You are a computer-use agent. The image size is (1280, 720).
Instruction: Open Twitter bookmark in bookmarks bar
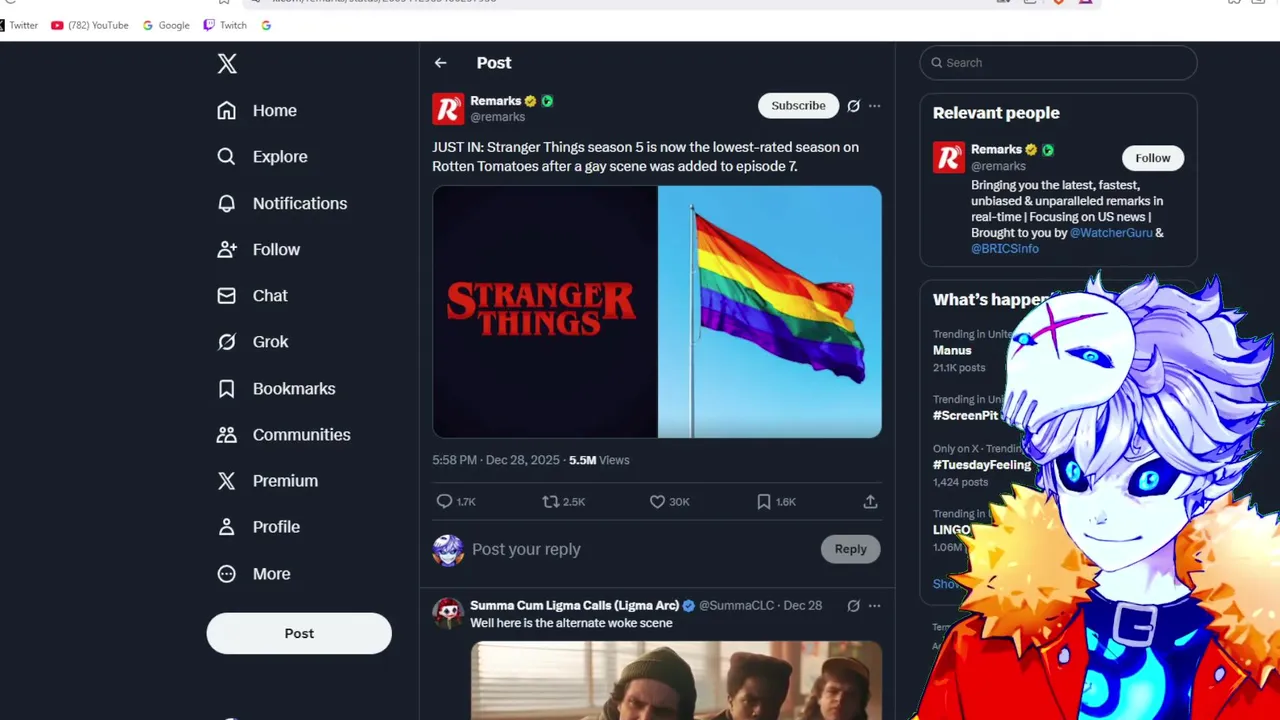point(18,25)
